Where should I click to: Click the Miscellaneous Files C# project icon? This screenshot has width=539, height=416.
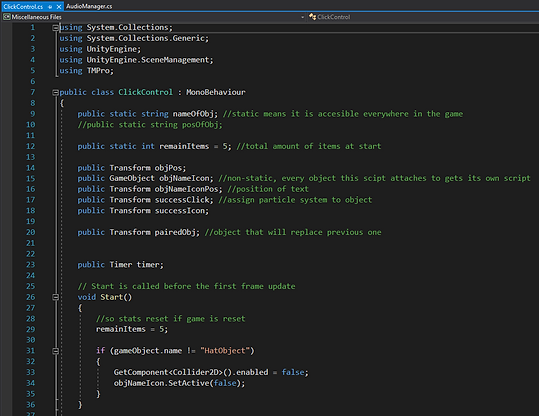[7, 17]
